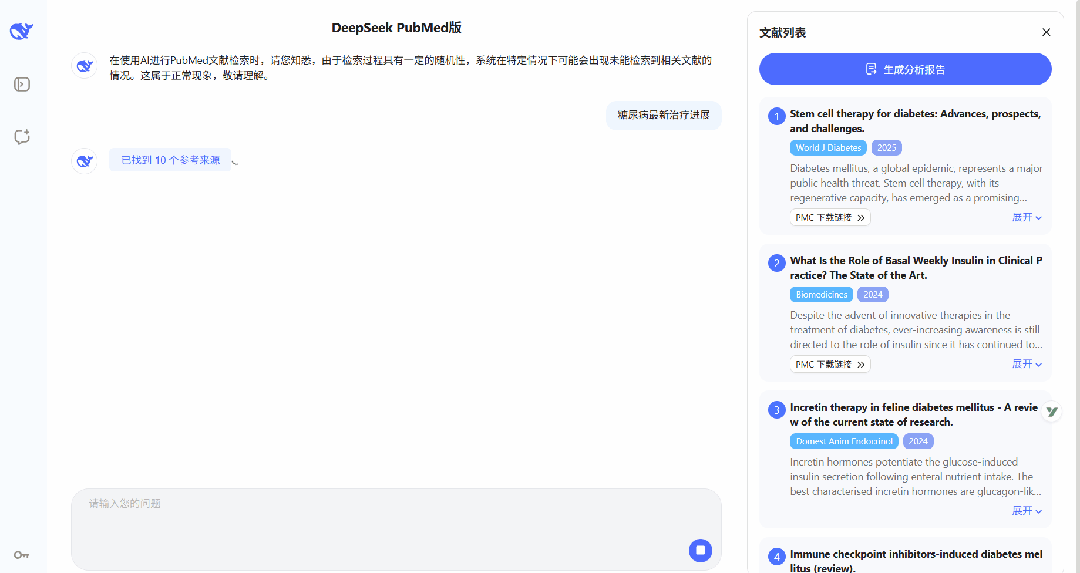Click the number 1 reference badge
The width and height of the screenshot is (1080, 573).
tap(776, 116)
